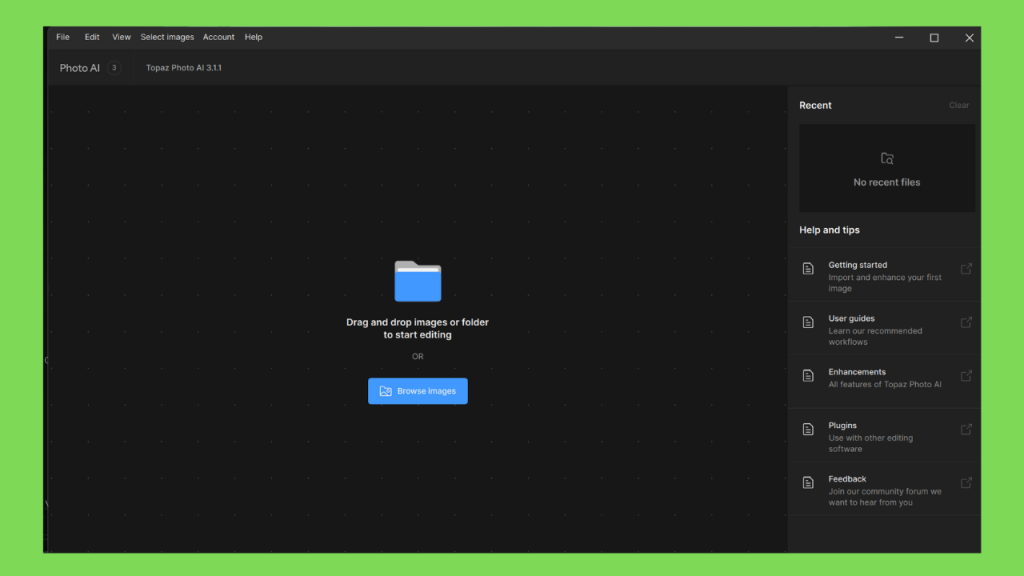Click the No recent files folder icon
The width and height of the screenshot is (1024, 576).
pyautogui.click(x=887, y=159)
